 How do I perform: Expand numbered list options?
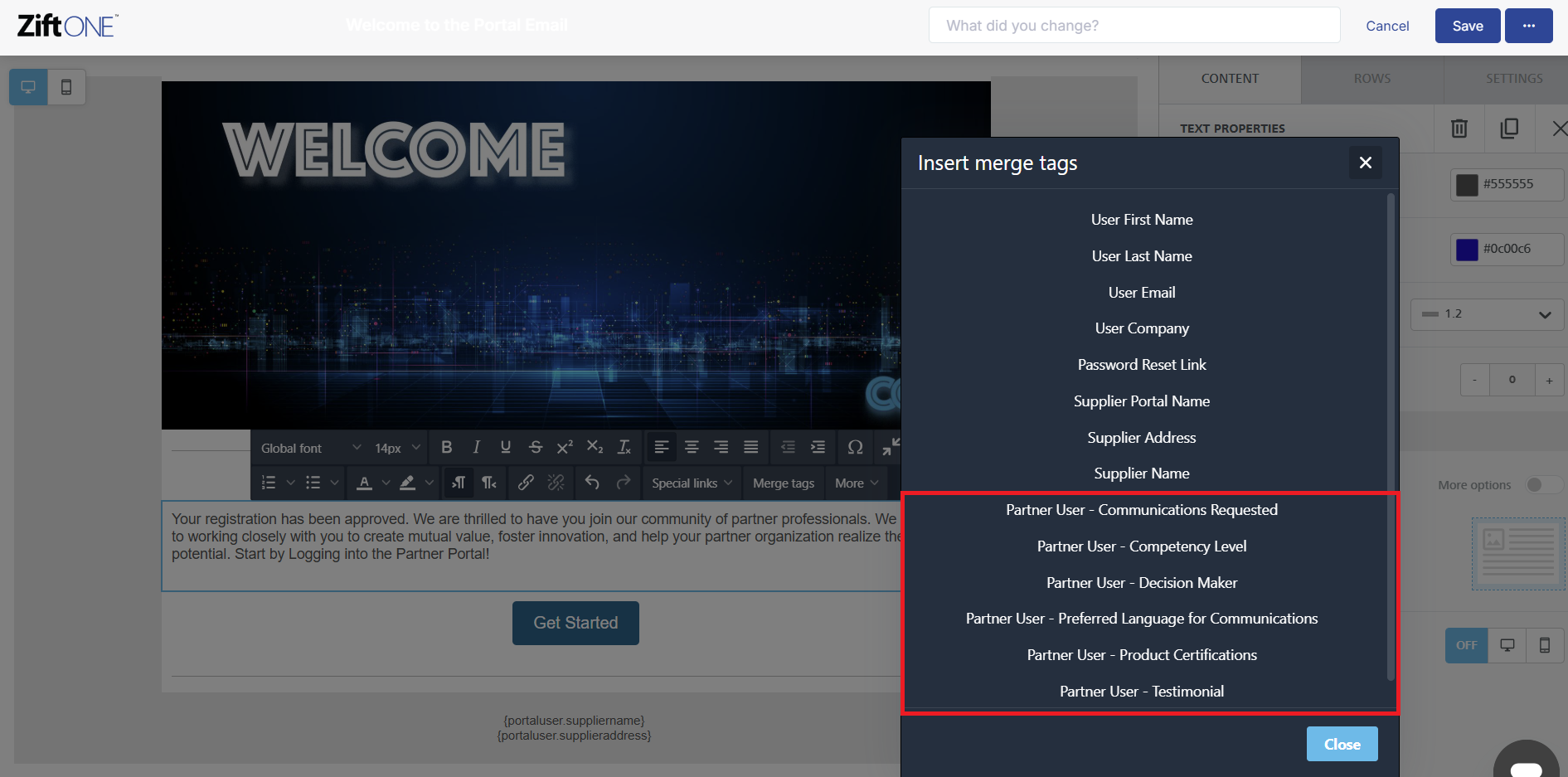click(290, 483)
